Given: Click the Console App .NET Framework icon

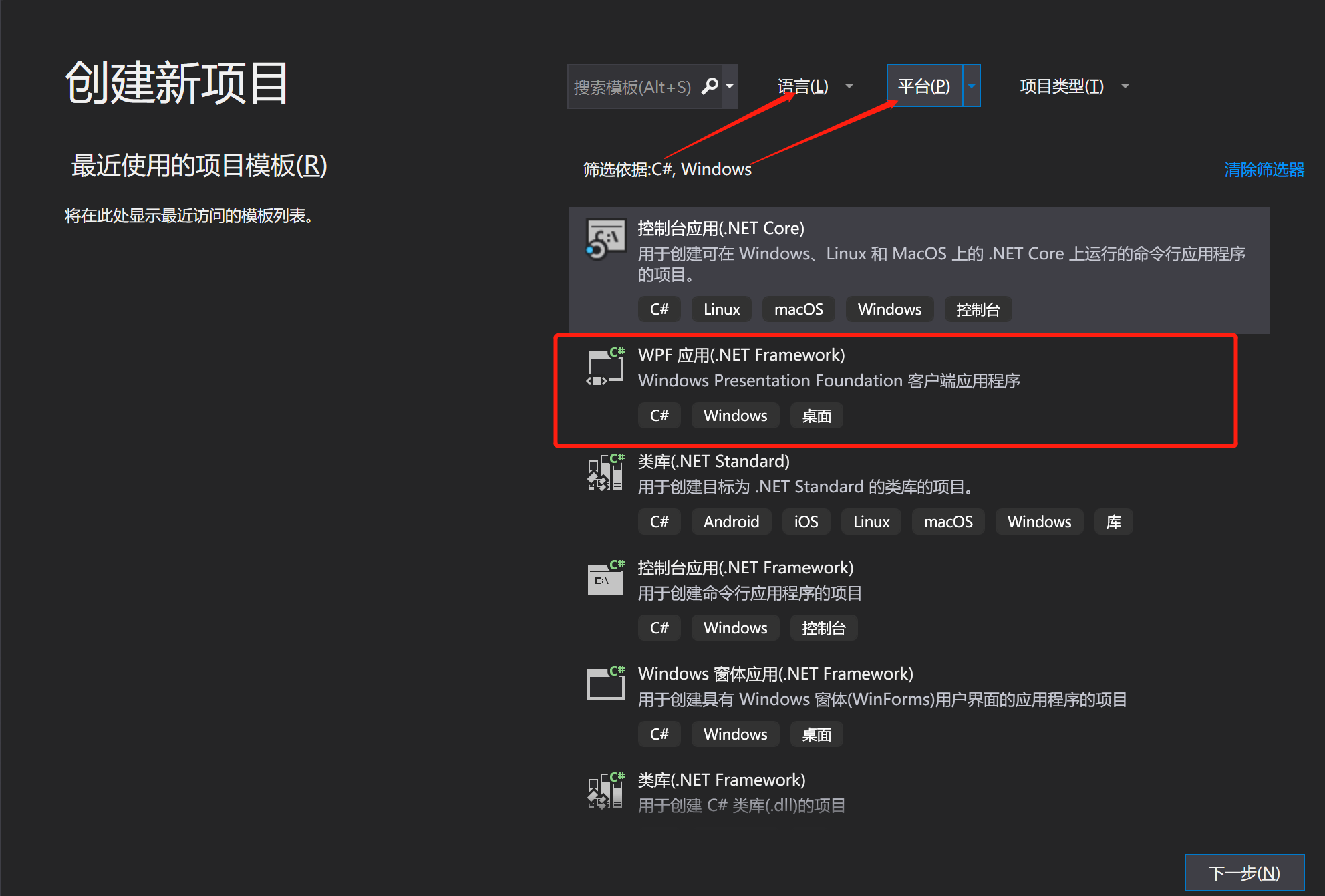Looking at the screenshot, I should pyautogui.click(x=605, y=579).
